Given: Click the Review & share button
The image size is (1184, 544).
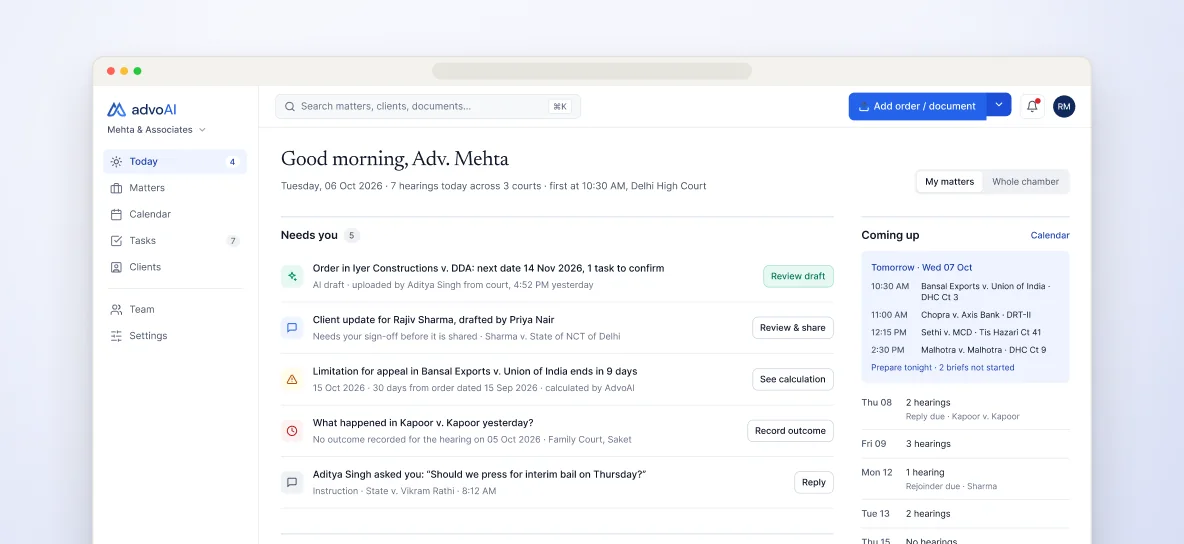Looking at the screenshot, I should tap(793, 328).
